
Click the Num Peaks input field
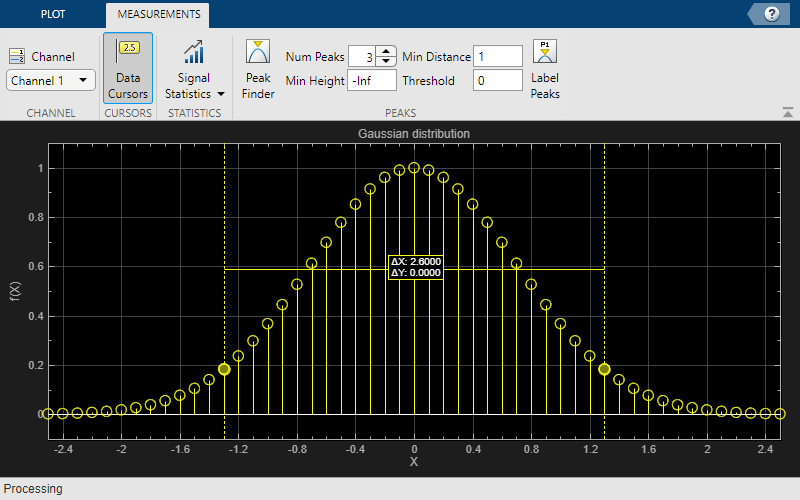pyautogui.click(x=362, y=57)
